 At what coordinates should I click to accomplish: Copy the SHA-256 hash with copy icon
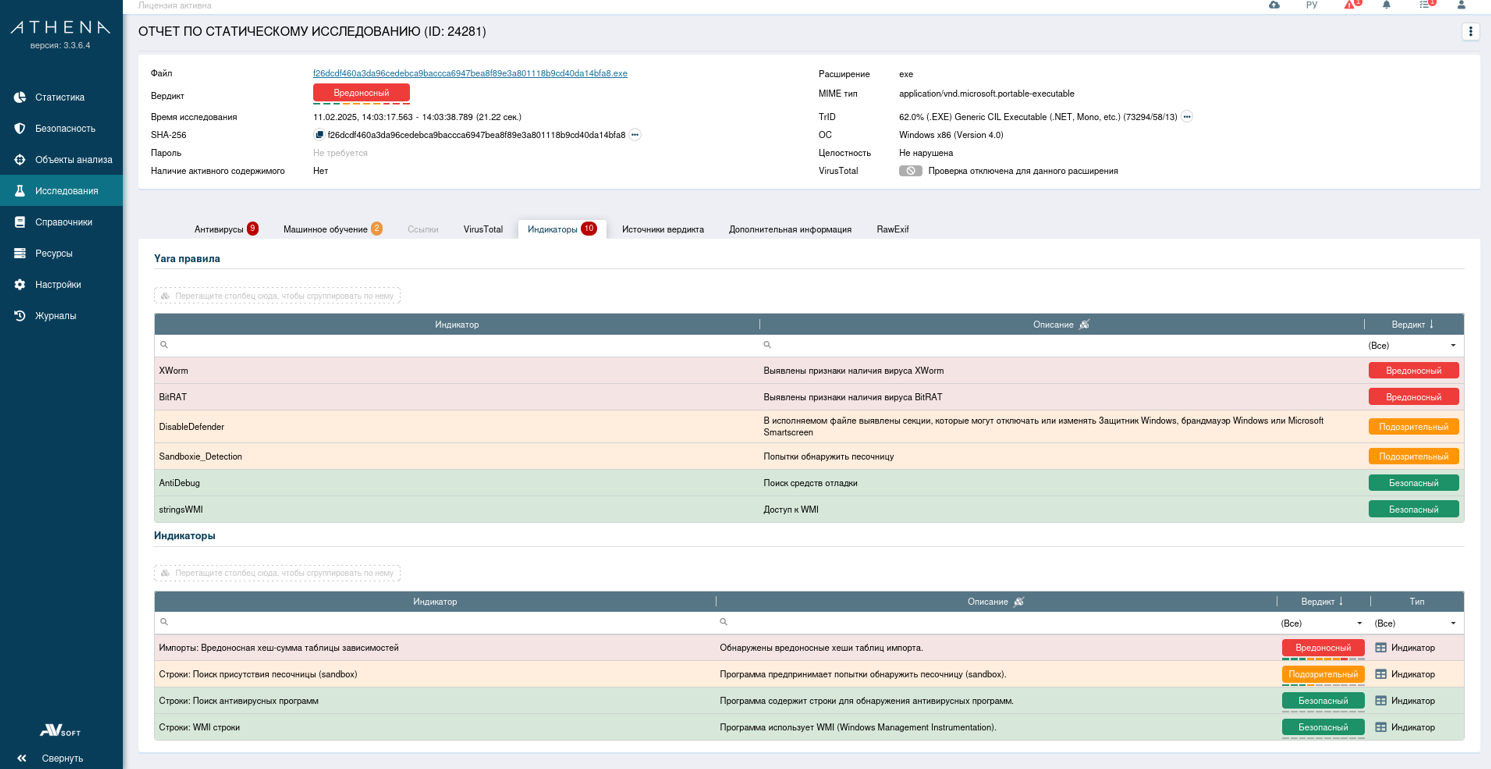coord(319,135)
